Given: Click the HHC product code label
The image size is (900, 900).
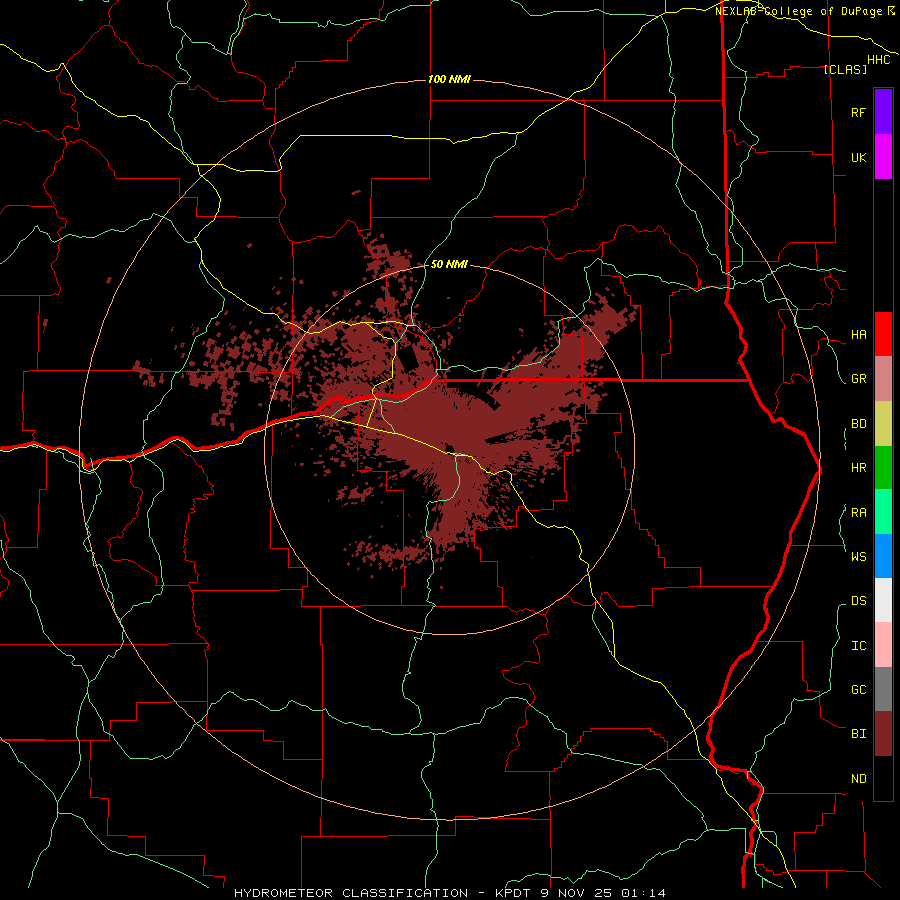Looking at the screenshot, I should click(878, 60).
